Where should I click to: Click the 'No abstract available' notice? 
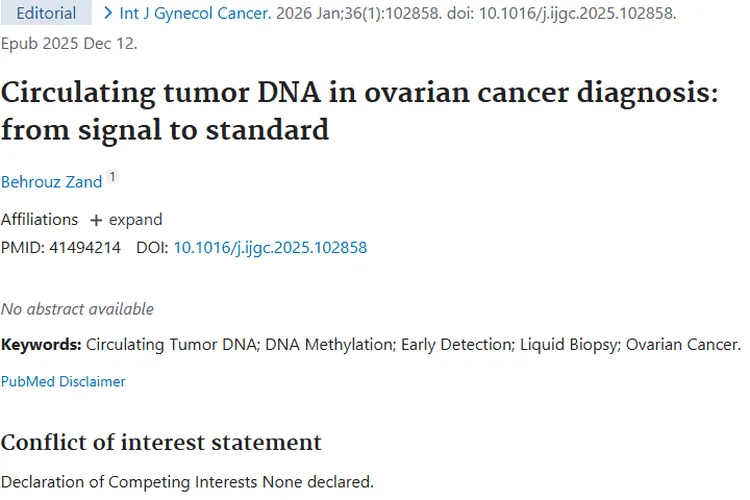pyautogui.click(x=77, y=309)
